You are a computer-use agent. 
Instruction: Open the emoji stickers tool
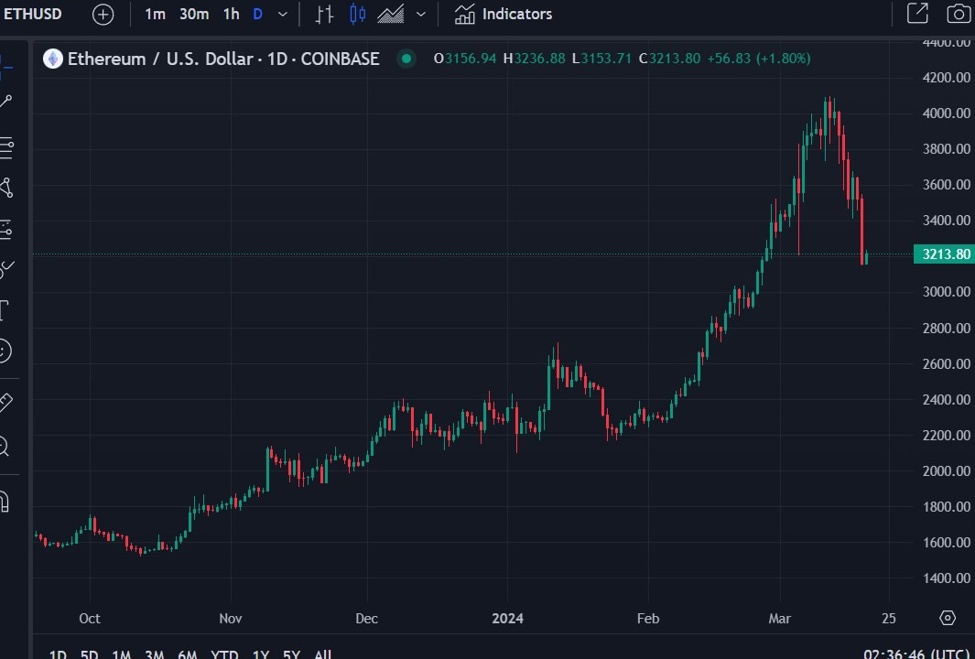(10, 352)
